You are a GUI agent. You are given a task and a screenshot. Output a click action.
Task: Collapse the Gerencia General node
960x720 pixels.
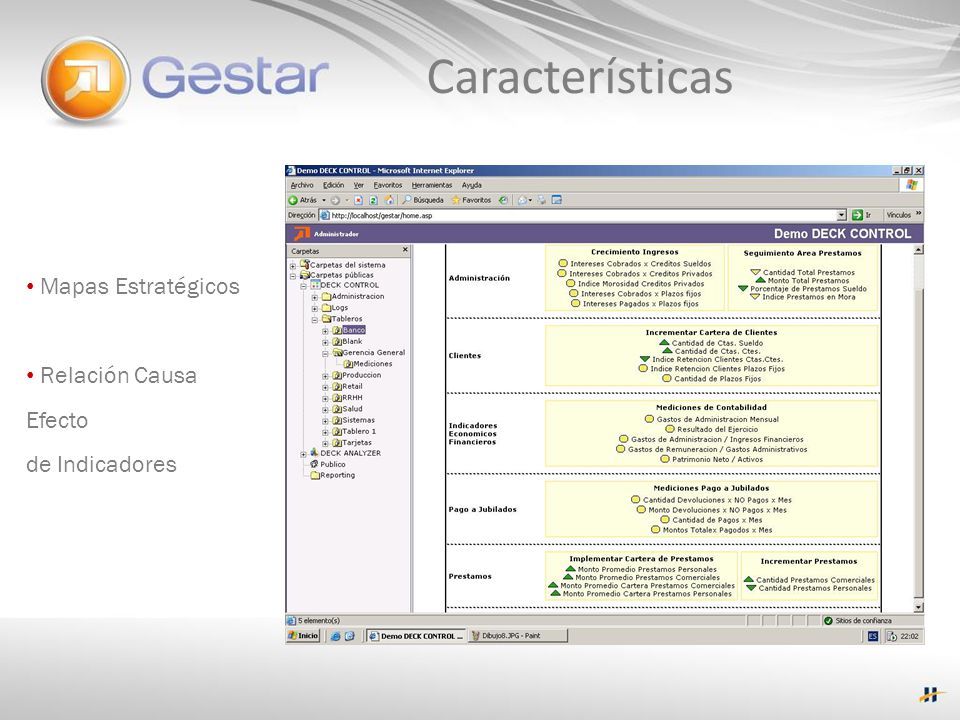(326, 354)
